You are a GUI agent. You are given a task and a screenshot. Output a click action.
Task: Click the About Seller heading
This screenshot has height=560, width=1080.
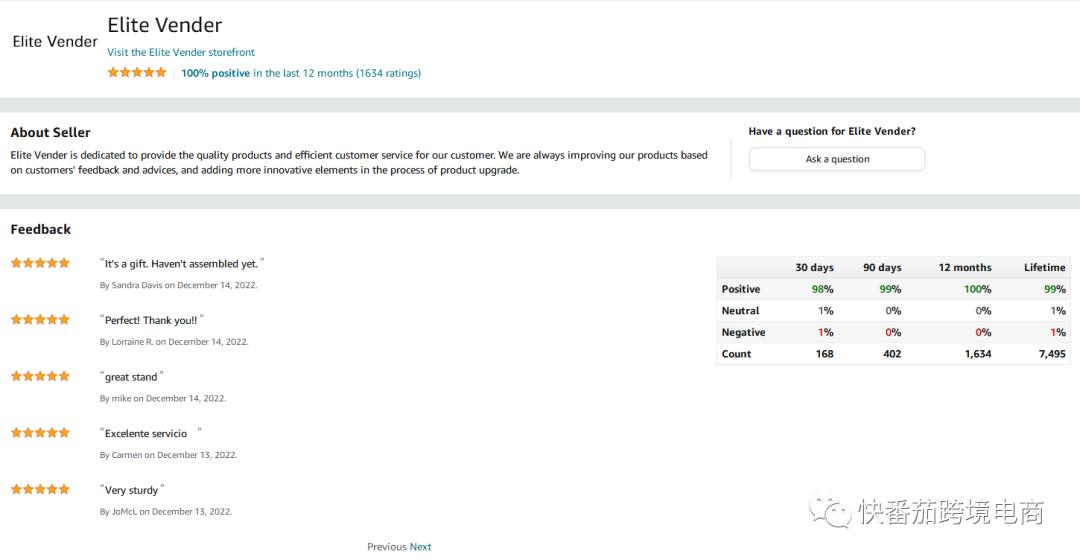click(50, 132)
